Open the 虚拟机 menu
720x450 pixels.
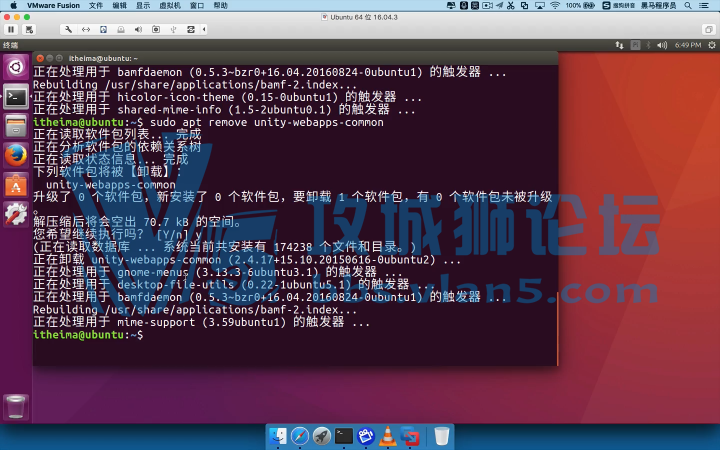[x=170, y=6]
